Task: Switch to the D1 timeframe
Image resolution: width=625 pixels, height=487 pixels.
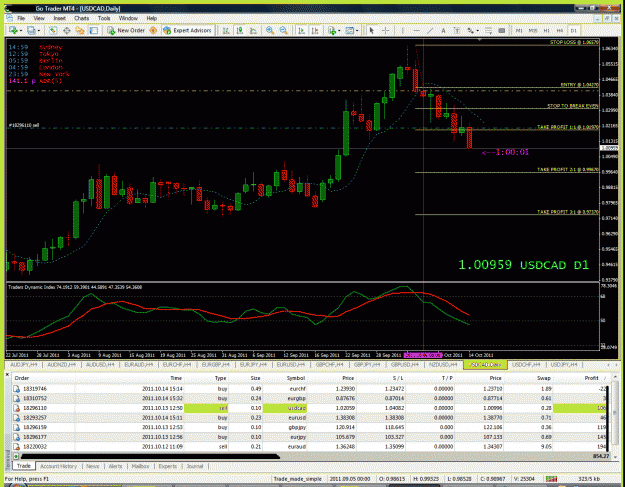Action: (573, 30)
